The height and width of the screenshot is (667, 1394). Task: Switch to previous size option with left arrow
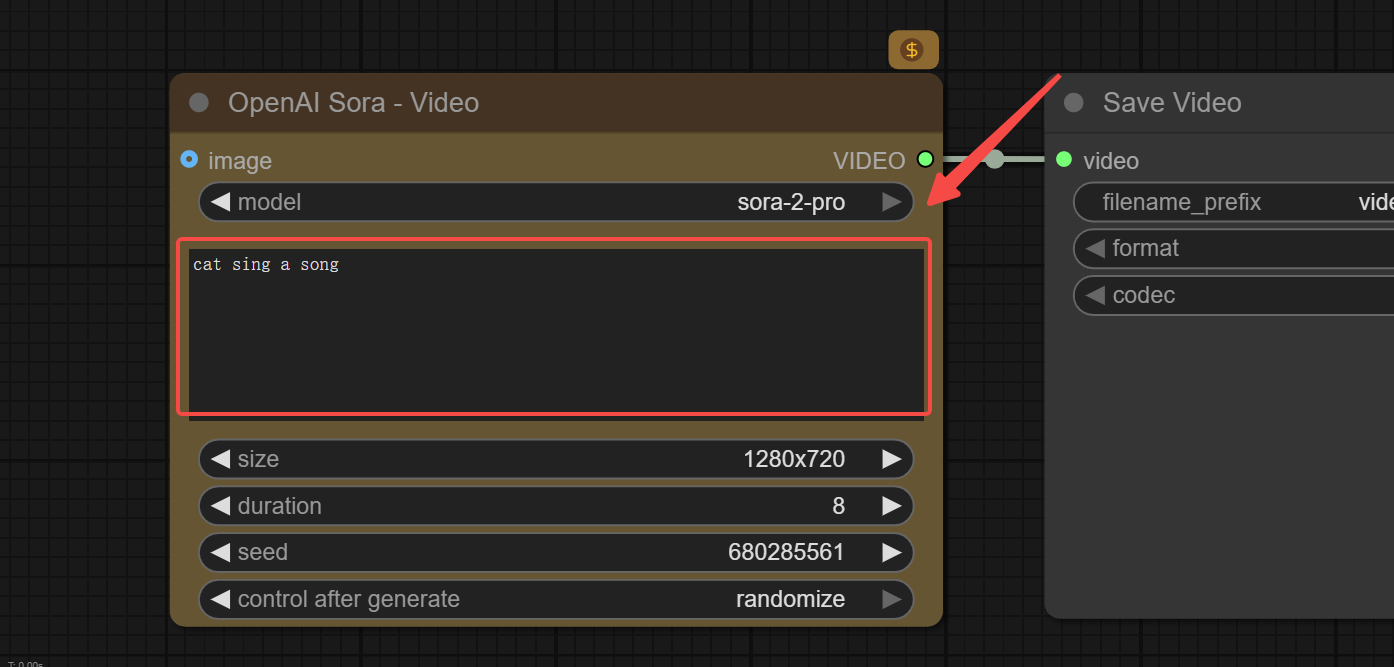(220, 459)
